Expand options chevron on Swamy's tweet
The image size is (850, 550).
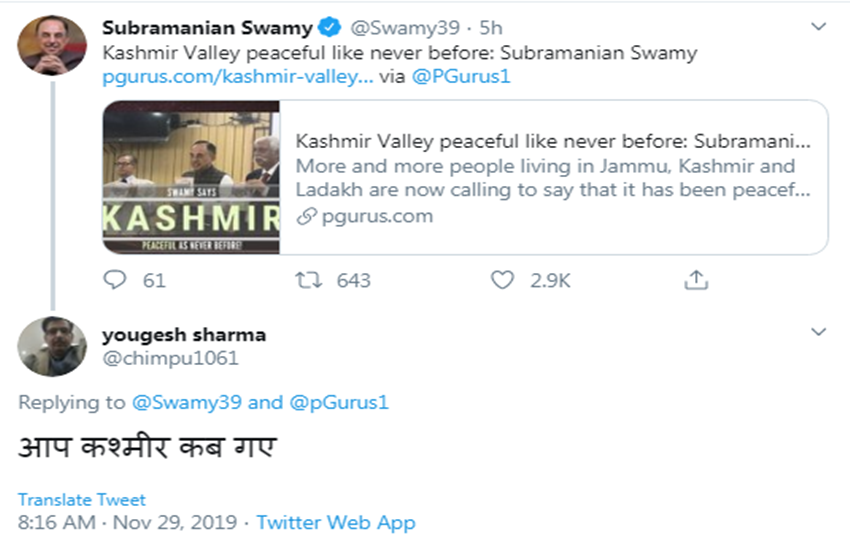[819, 27]
